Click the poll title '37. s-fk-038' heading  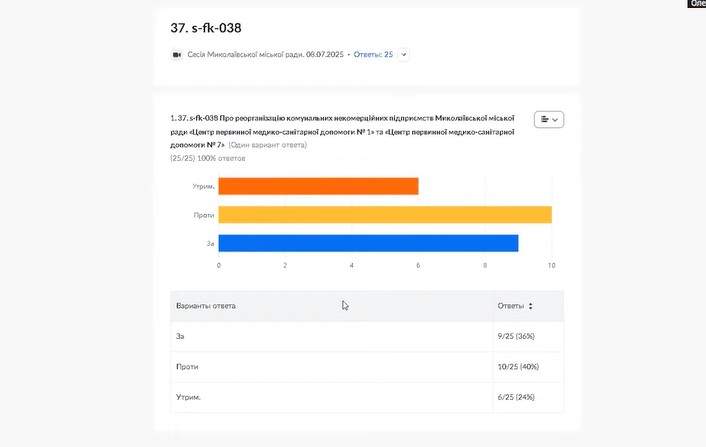click(x=206, y=27)
